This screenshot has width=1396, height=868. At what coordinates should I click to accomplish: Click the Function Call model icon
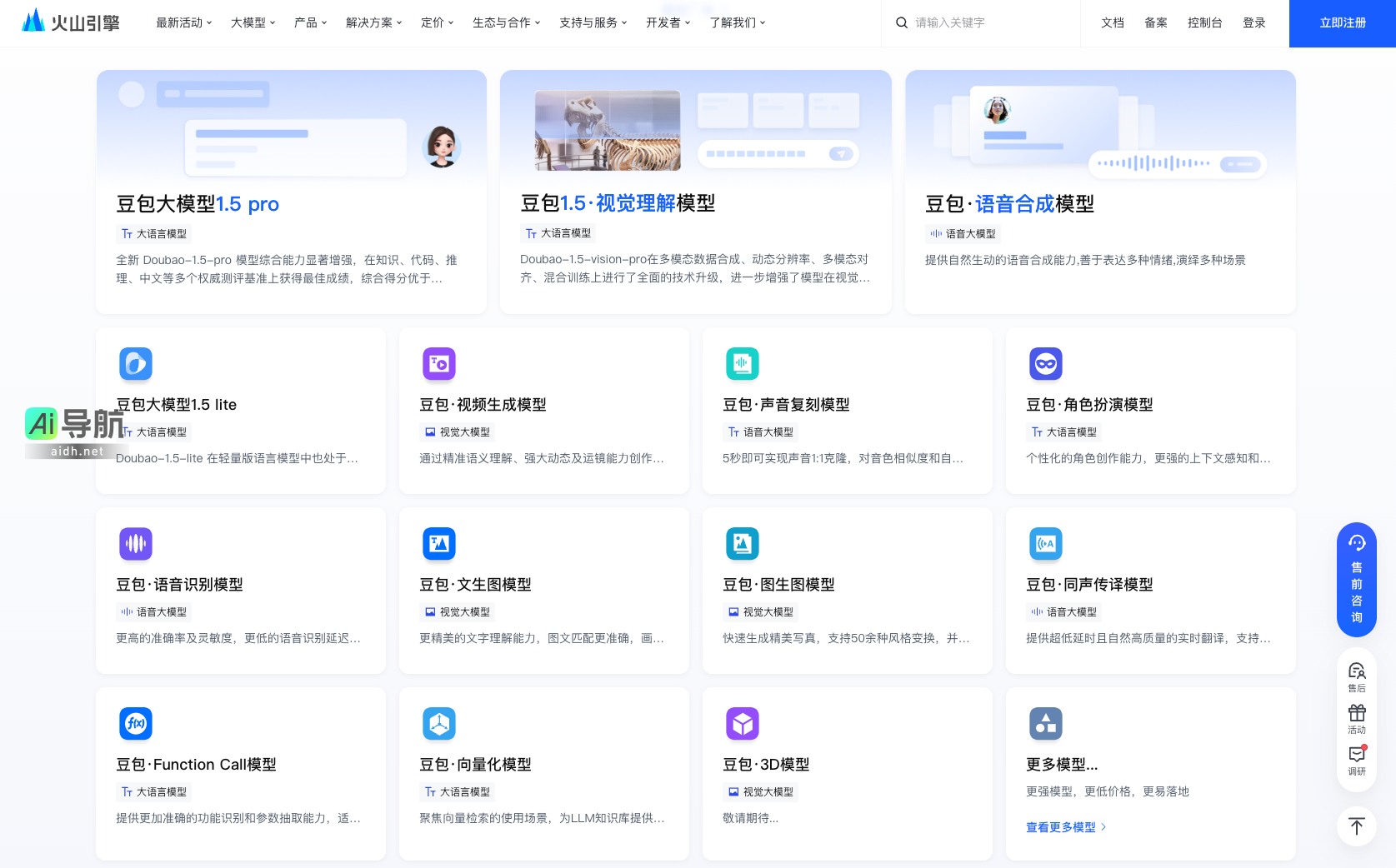pyautogui.click(x=135, y=724)
